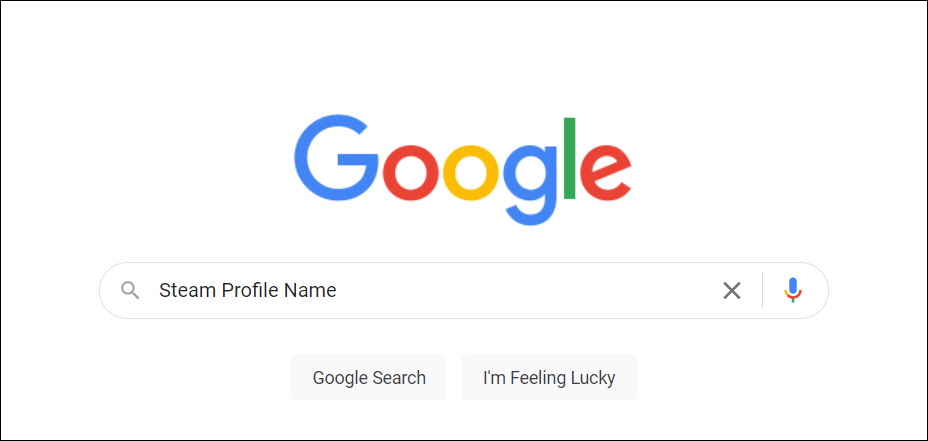
Task: Click the green letter l in logo
Action: [x=569, y=158]
